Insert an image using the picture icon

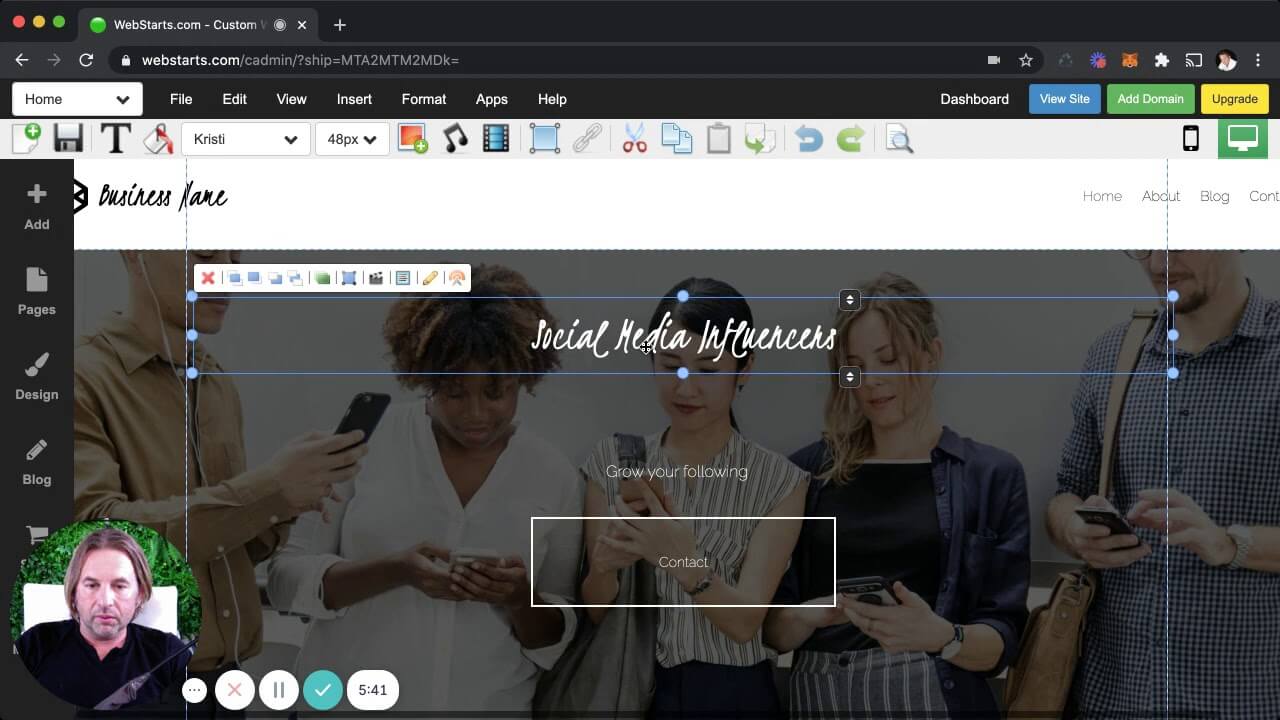point(412,139)
